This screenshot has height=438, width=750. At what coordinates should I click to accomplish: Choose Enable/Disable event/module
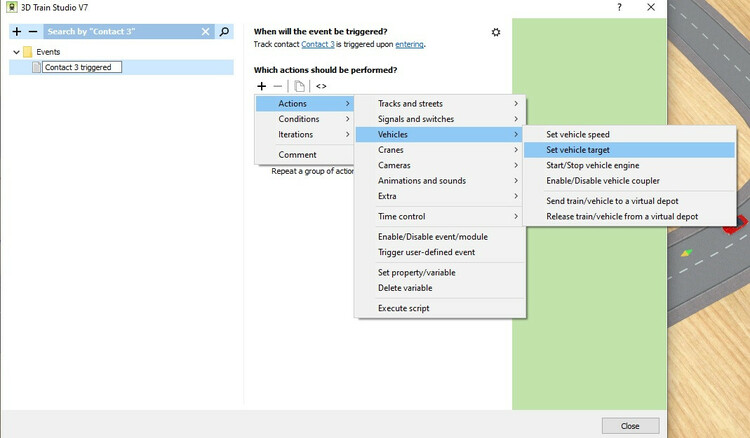[440, 237]
